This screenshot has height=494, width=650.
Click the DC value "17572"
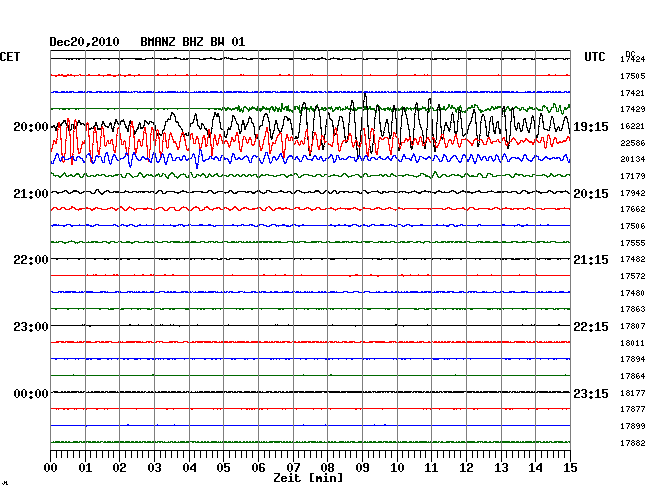coord(633,276)
